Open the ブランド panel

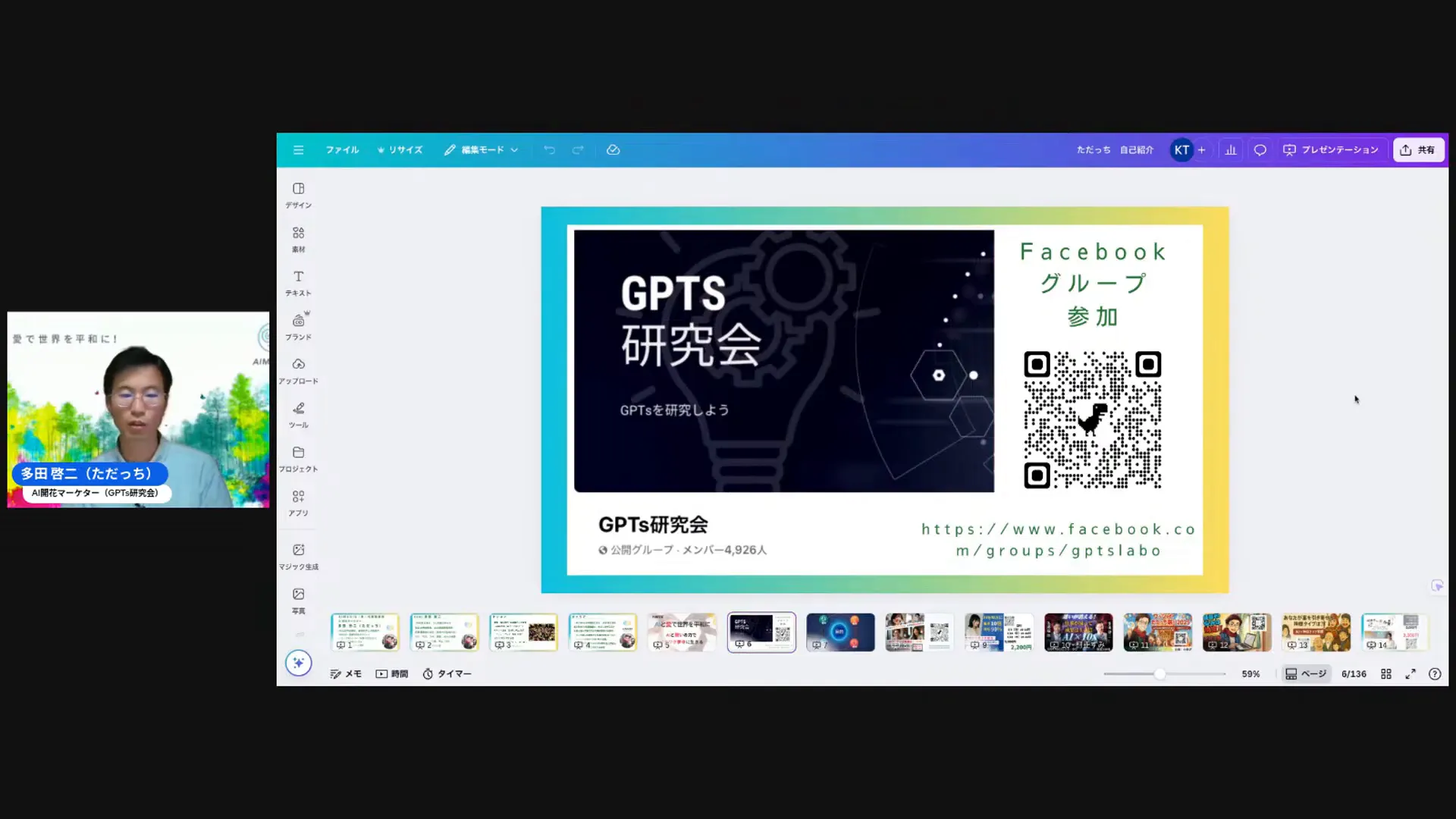[298, 327]
